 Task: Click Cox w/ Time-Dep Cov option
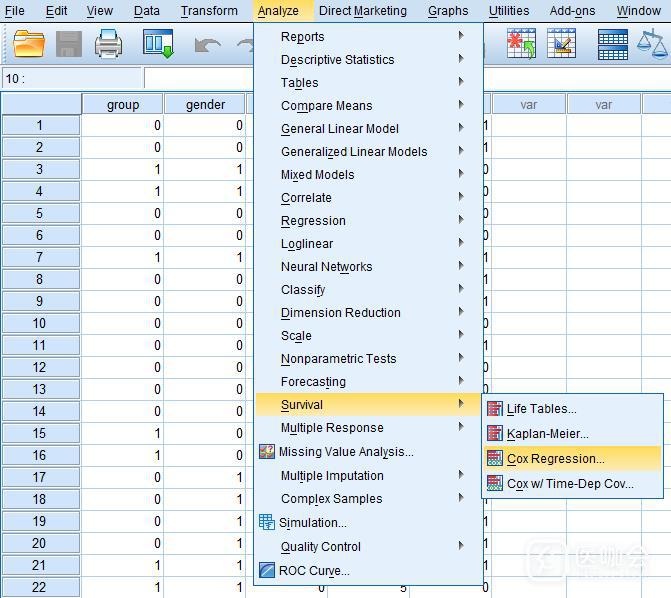pos(570,484)
